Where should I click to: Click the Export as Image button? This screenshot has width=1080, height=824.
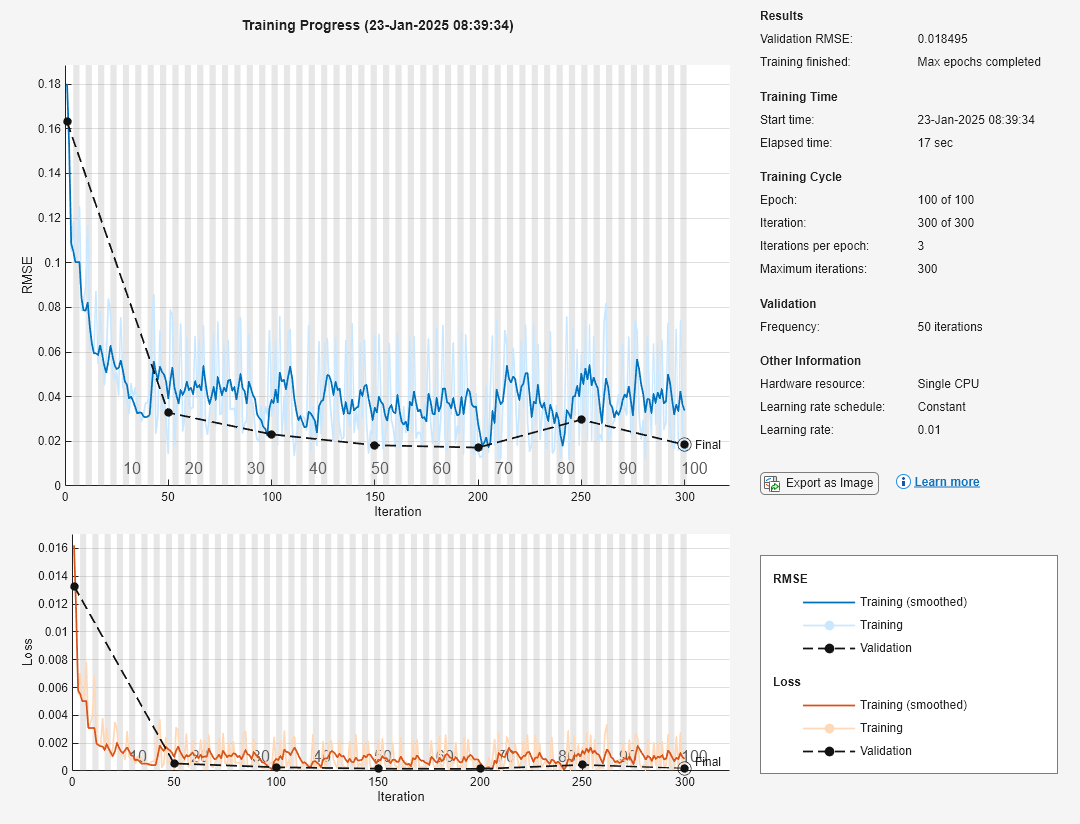point(819,483)
